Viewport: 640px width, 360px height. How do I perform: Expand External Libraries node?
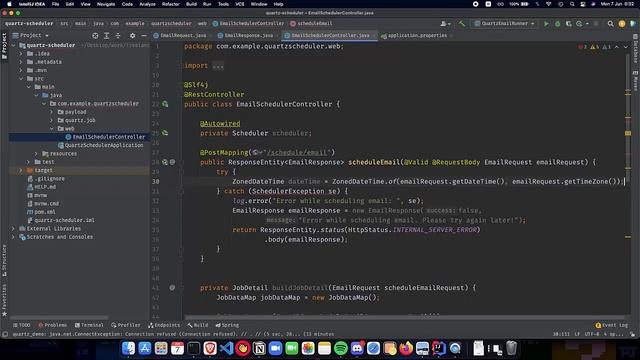tap(13, 229)
